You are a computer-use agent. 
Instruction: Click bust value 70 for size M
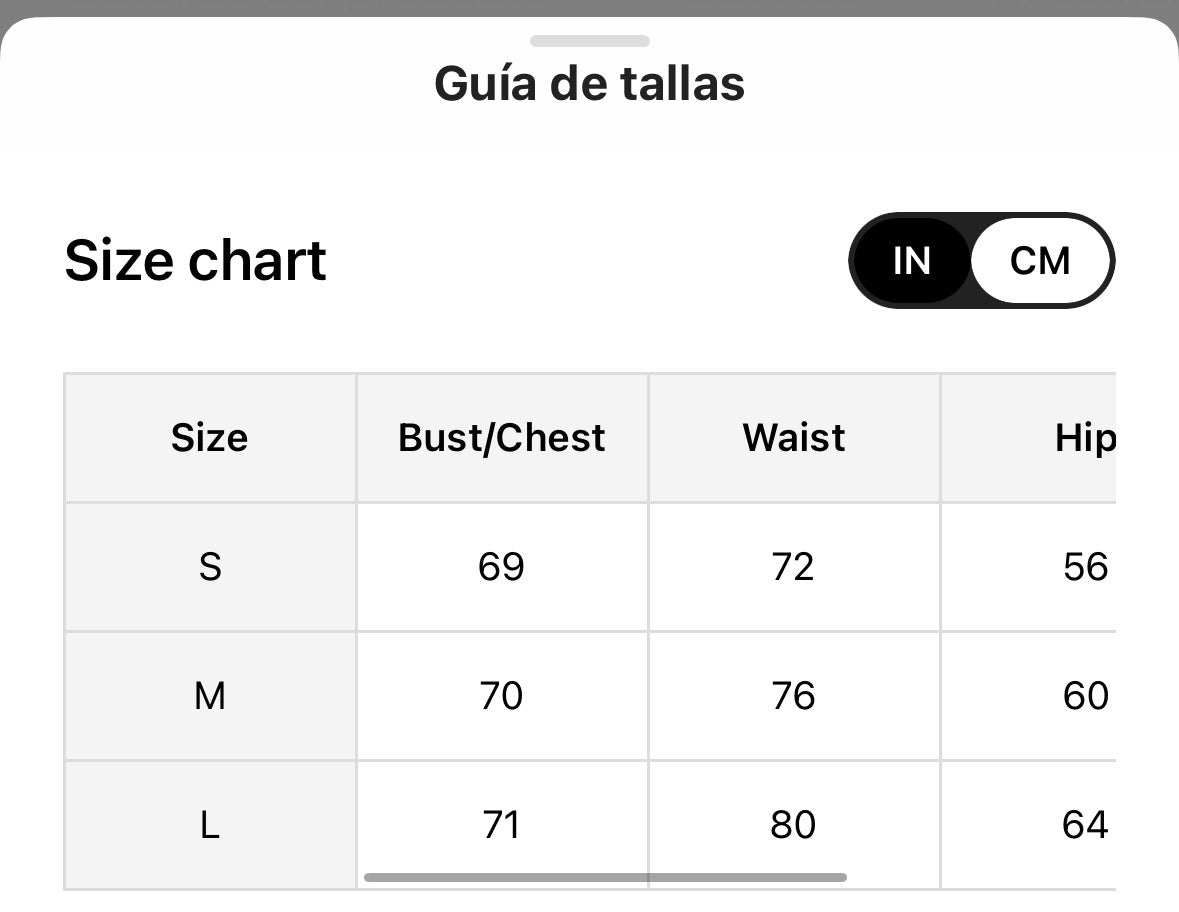tap(501, 695)
